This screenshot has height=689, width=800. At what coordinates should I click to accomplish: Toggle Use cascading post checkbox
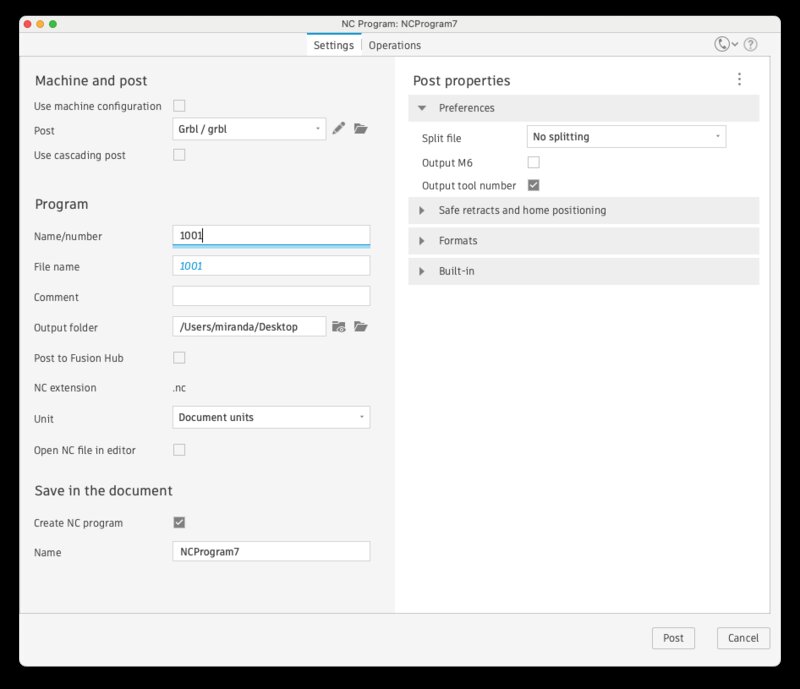pyautogui.click(x=179, y=155)
